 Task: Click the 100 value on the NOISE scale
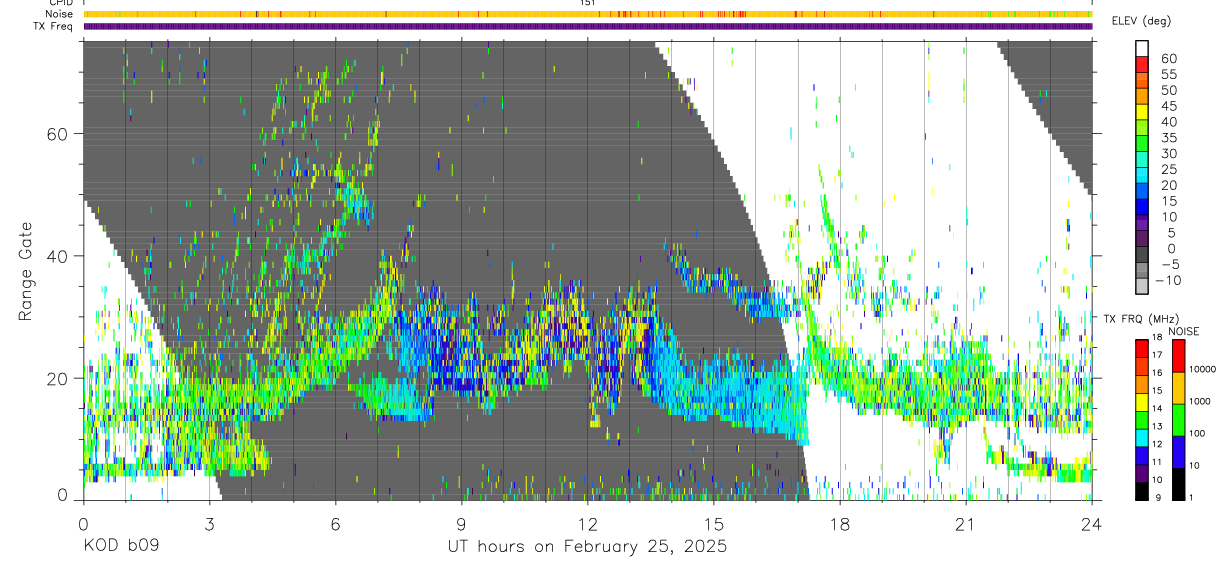pyautogui.click(x=1199, y=433)
